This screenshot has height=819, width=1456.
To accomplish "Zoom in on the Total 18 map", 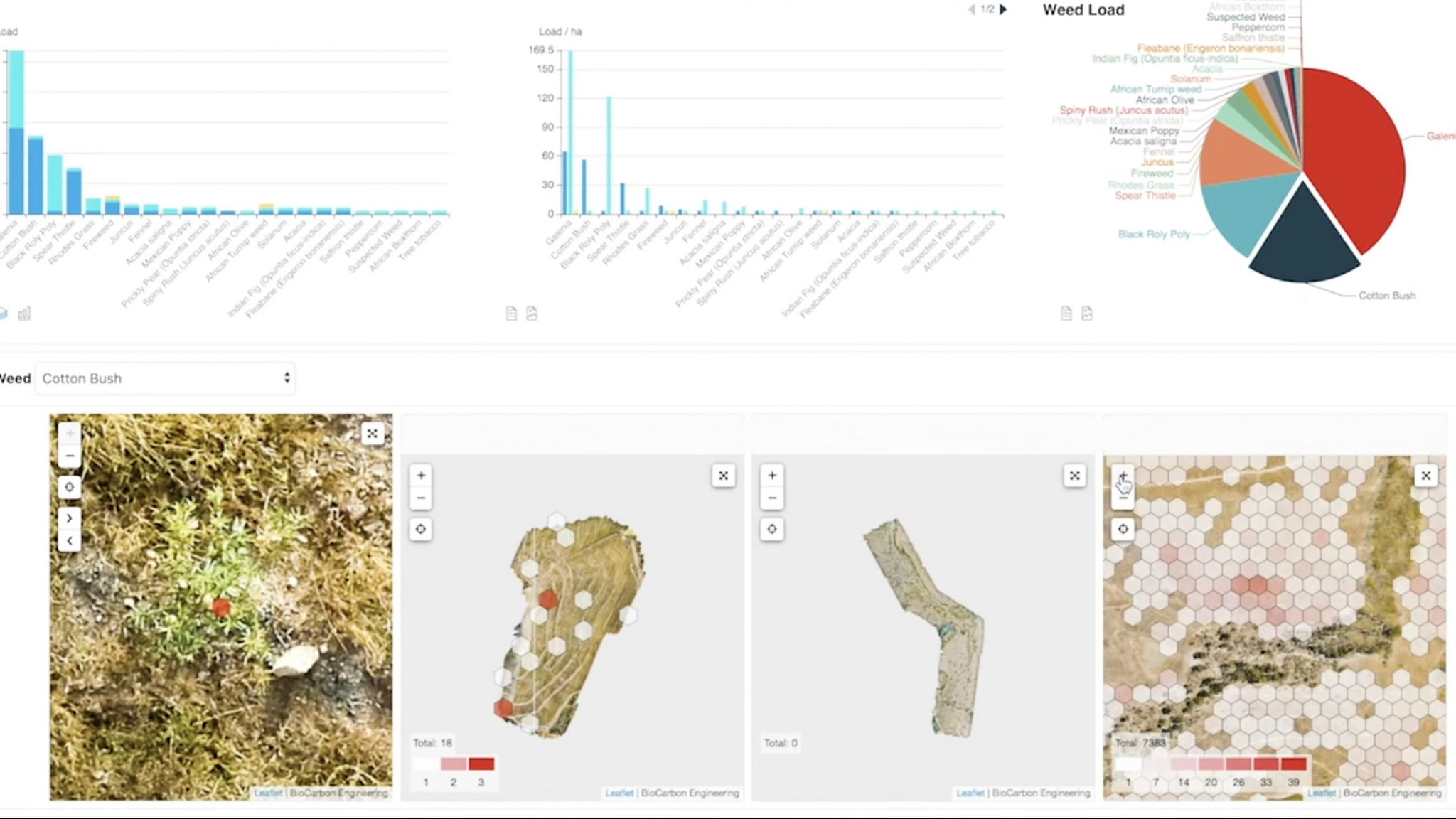I will (x=421, y=475).
